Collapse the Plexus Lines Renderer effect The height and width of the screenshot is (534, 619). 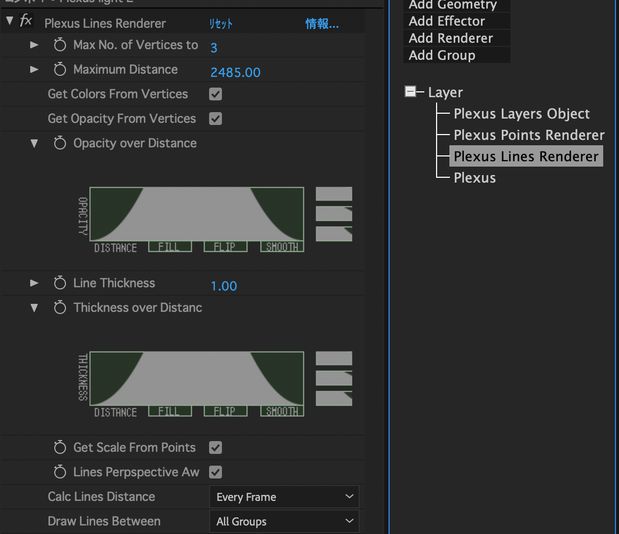pyautogui.click(x=9, y=21)
